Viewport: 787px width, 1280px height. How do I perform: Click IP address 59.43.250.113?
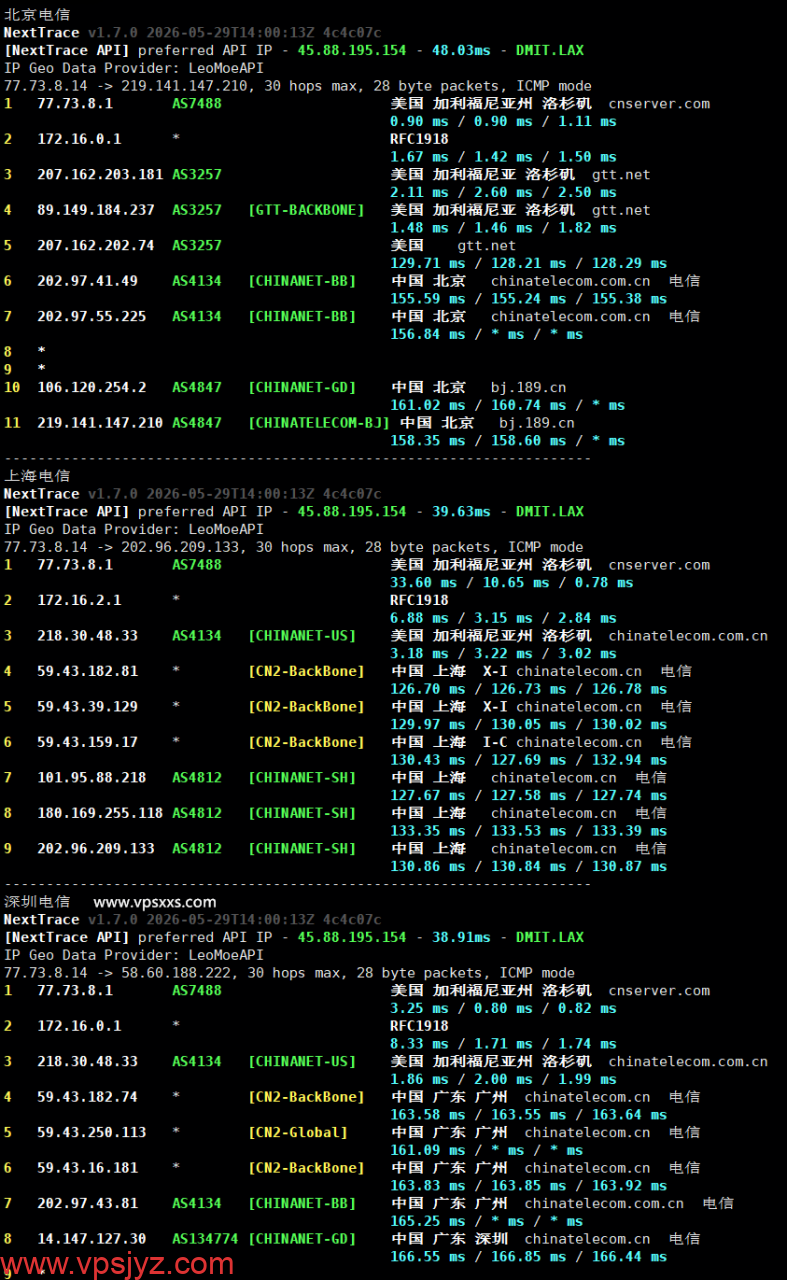tap(92, 1132)
